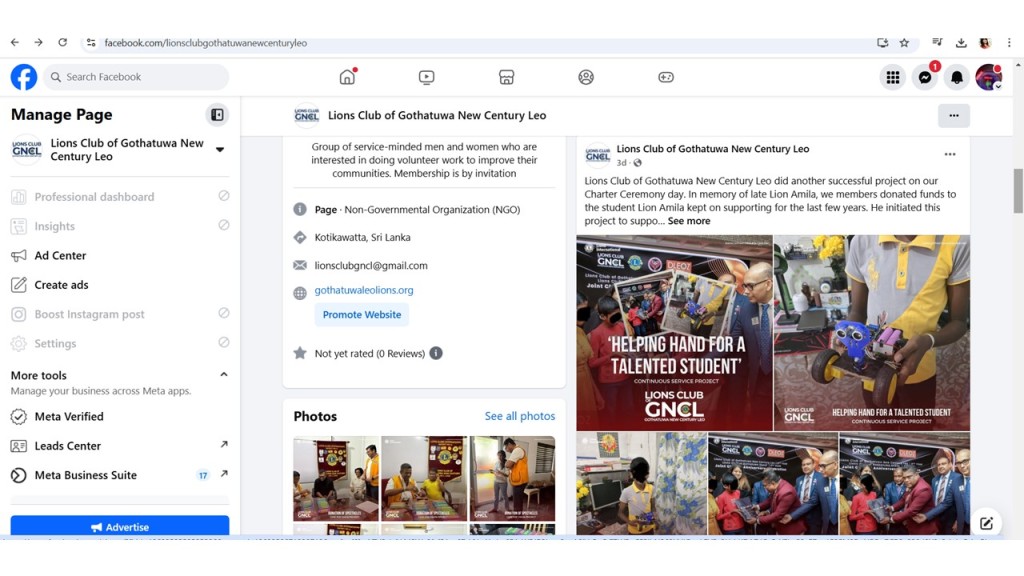Open the gothatuwaleolions.org website link

point(364,290)
